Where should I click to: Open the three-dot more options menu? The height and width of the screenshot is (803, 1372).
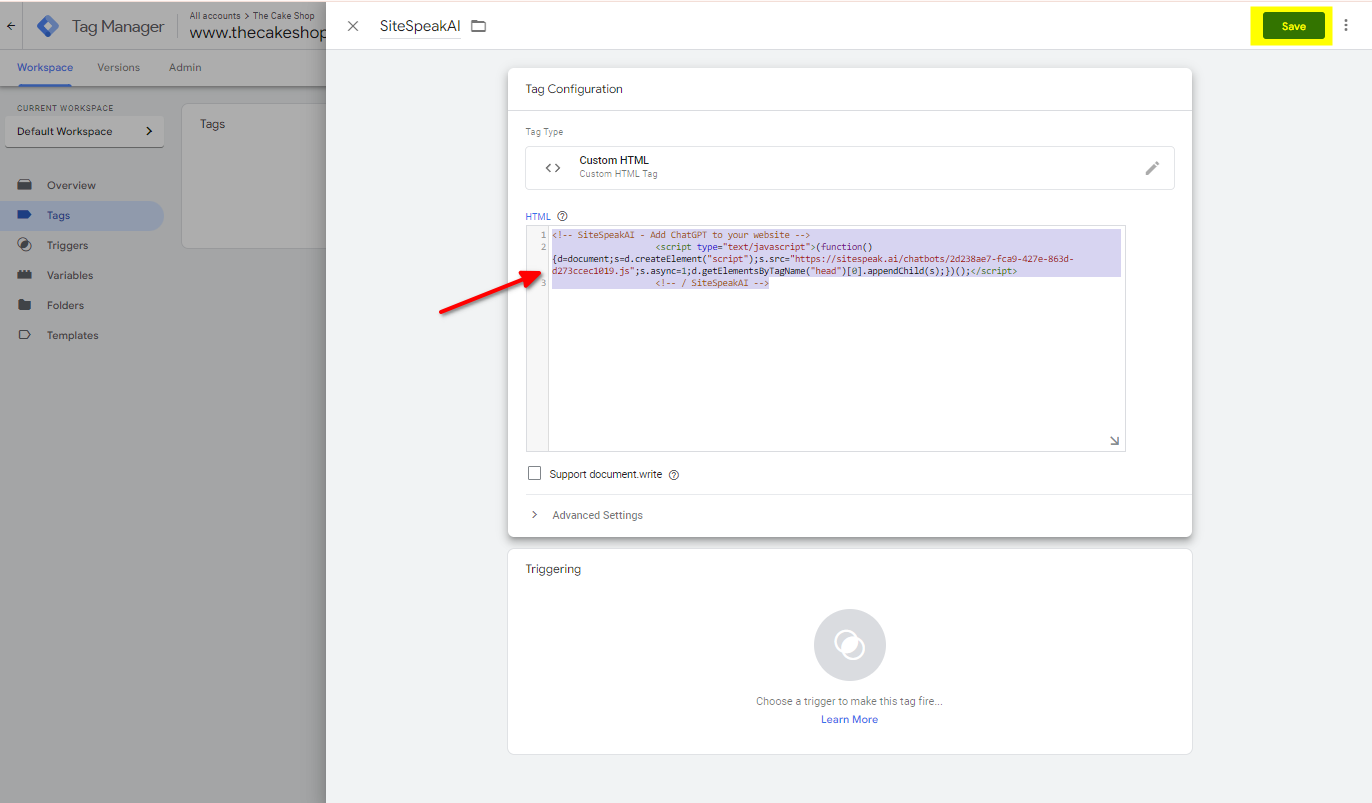(1346, 26)
